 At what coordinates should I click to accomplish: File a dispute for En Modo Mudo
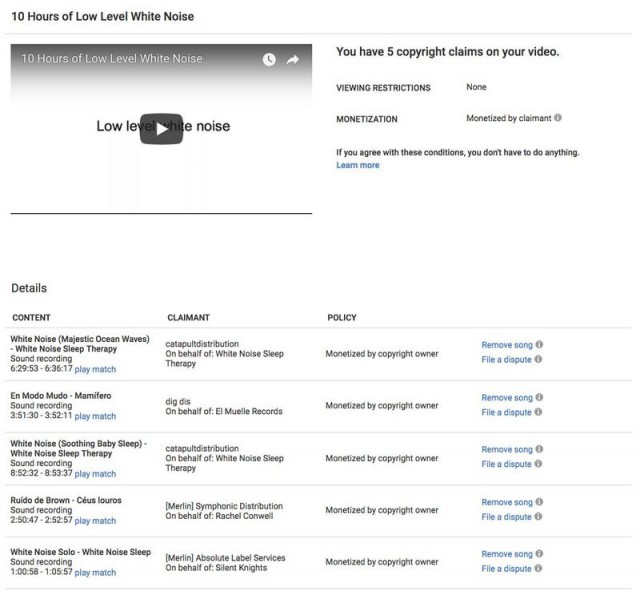coord(506,412)
